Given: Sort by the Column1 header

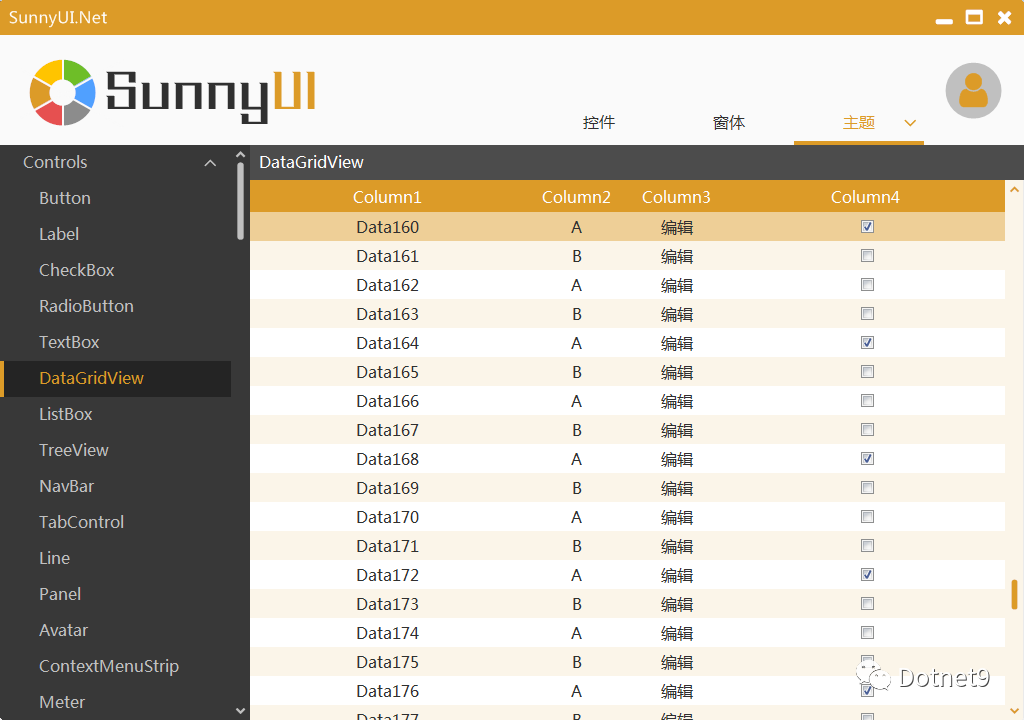Looking at the screenshot, I should 387,197.
